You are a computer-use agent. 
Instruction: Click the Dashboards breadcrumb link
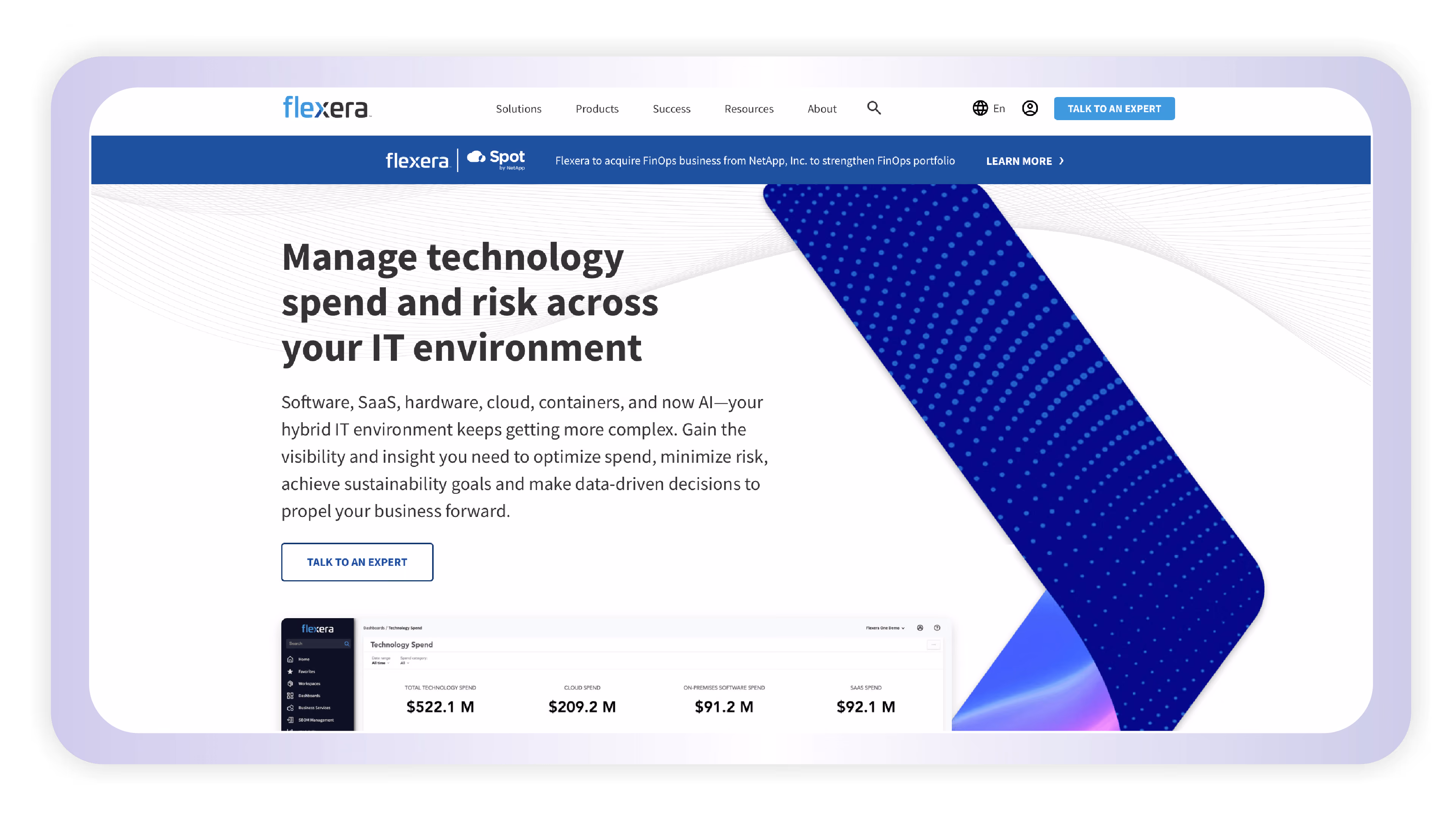(x=374, y=628)
